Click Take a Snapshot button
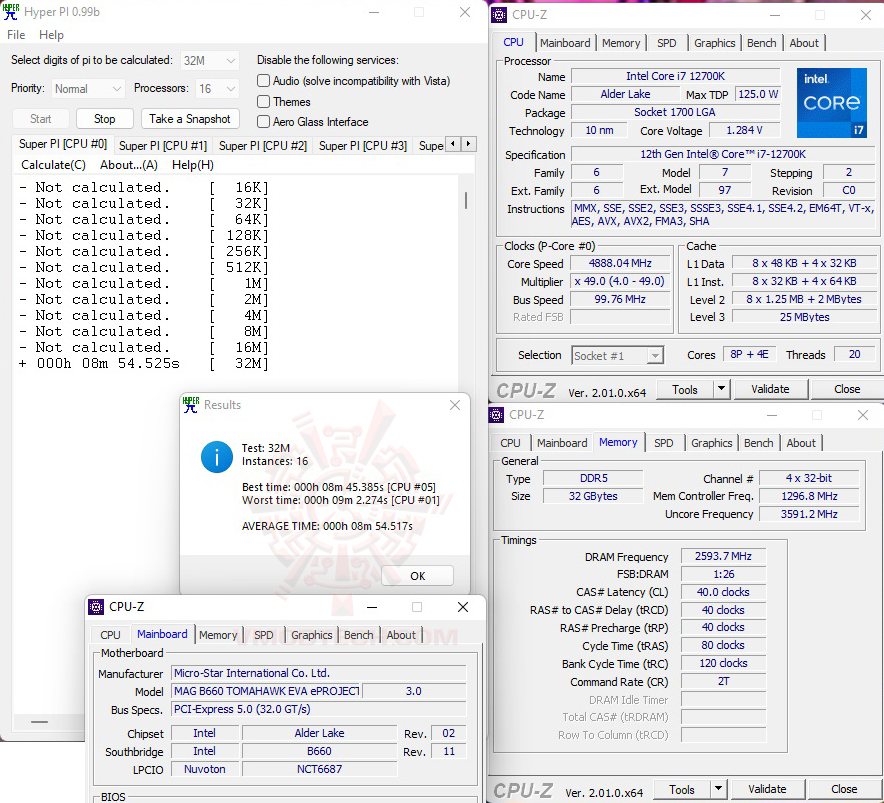Viewport: 884px width, 803px height. (x=190, y=118)
